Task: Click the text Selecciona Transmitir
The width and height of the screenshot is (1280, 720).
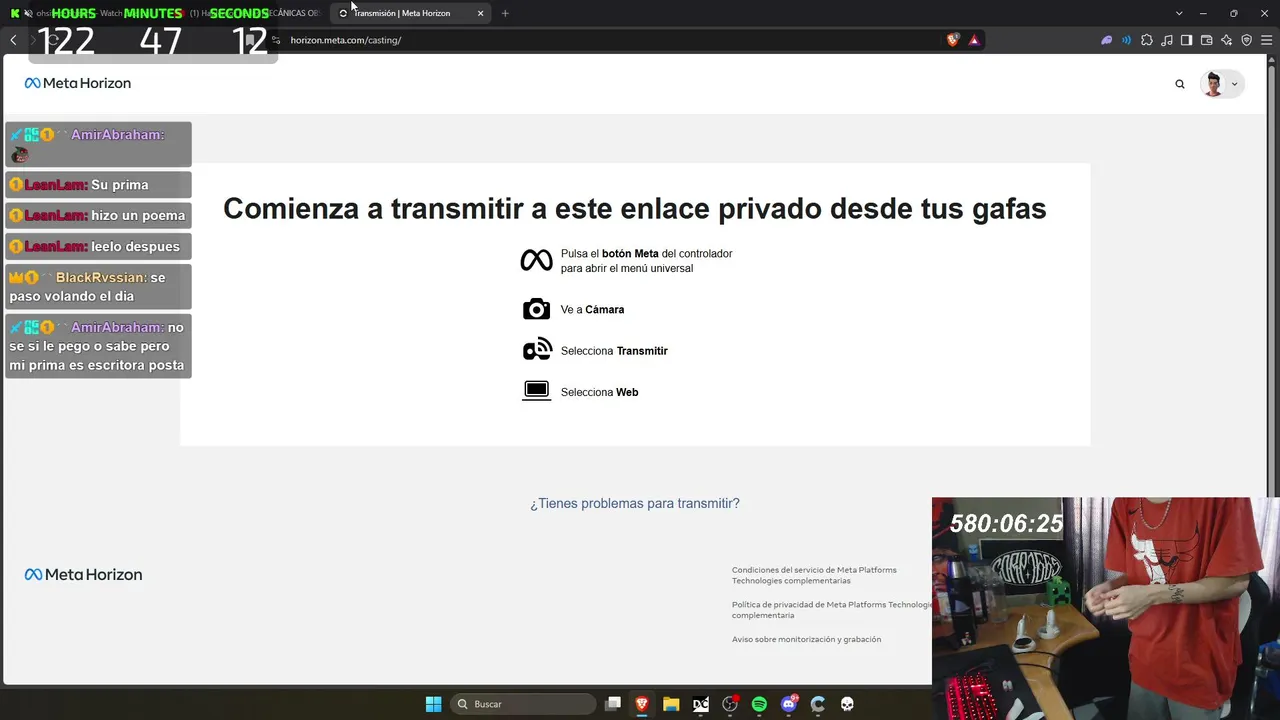Action: pyautogui.click(x=614, y=351)
